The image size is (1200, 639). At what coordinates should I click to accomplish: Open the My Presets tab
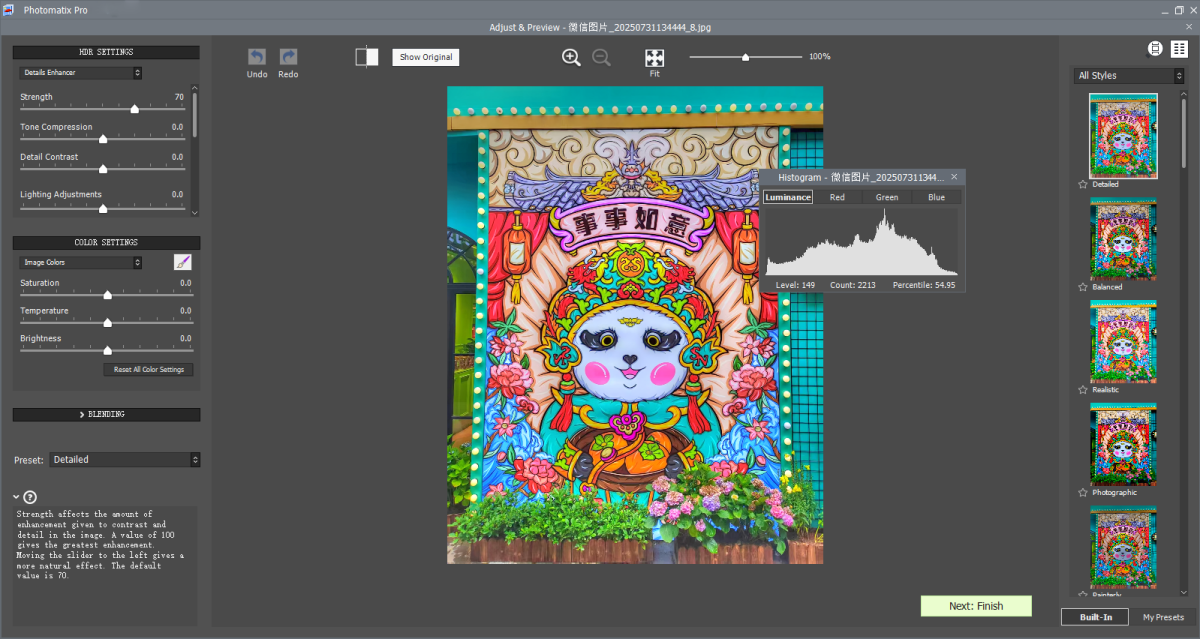pos(1163,617)
